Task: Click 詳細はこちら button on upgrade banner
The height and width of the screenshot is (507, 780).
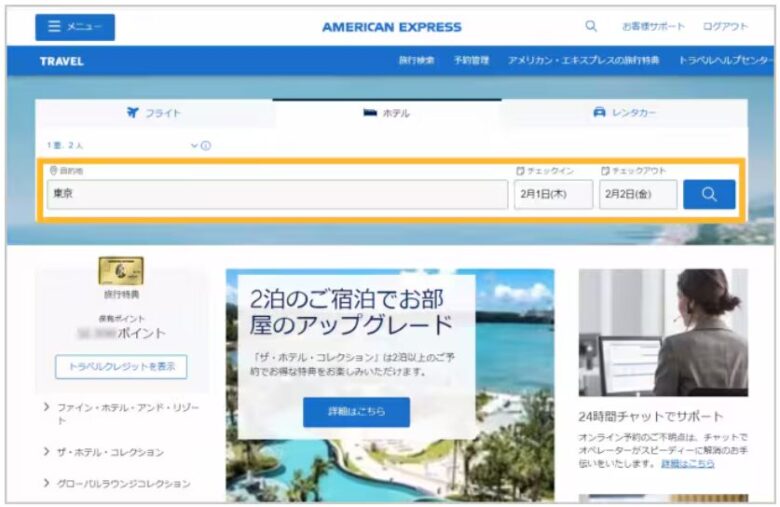Action: 356,412
